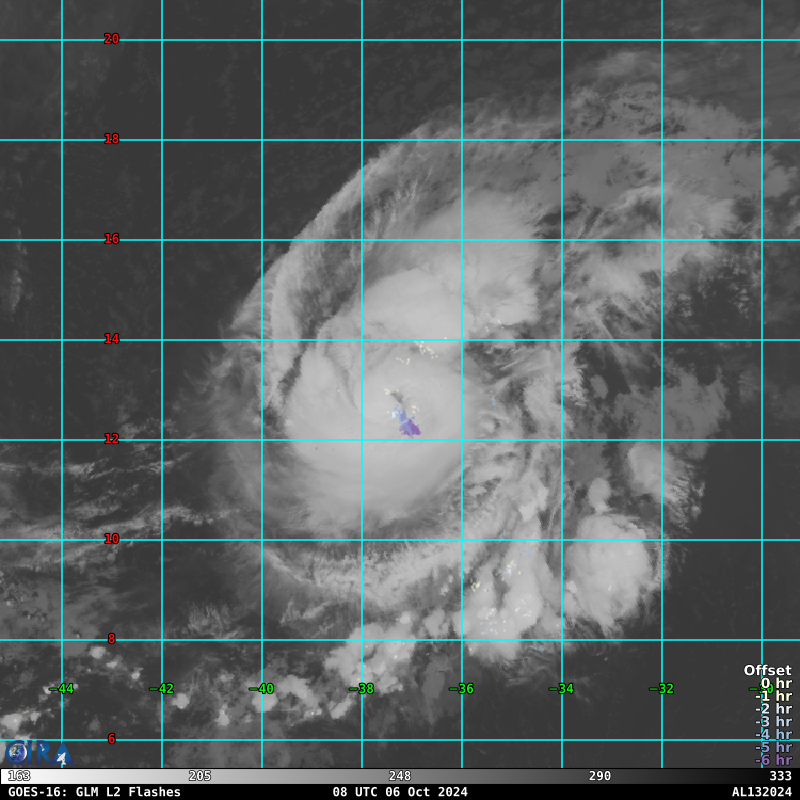This screenshot has height=800, width=800.
Task: Select the 14 latitude label
Action: (111, 339)
